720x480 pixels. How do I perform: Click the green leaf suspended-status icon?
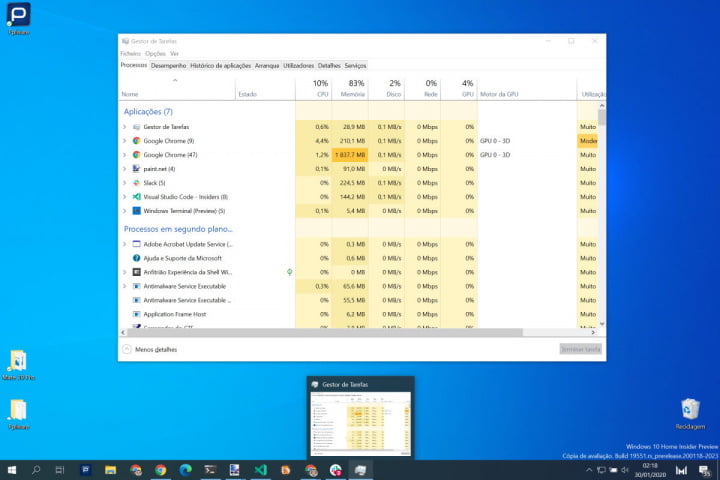(x=290, y=272)
